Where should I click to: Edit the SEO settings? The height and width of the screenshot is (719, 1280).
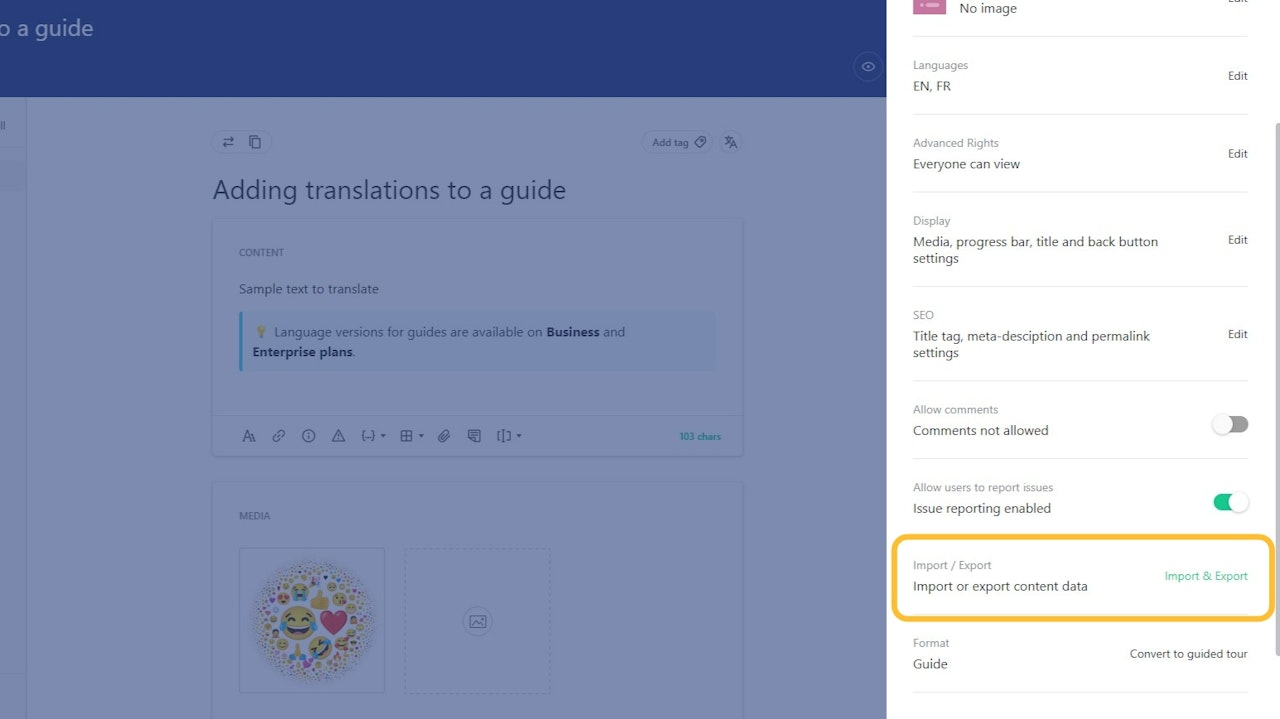[1237, 334]
